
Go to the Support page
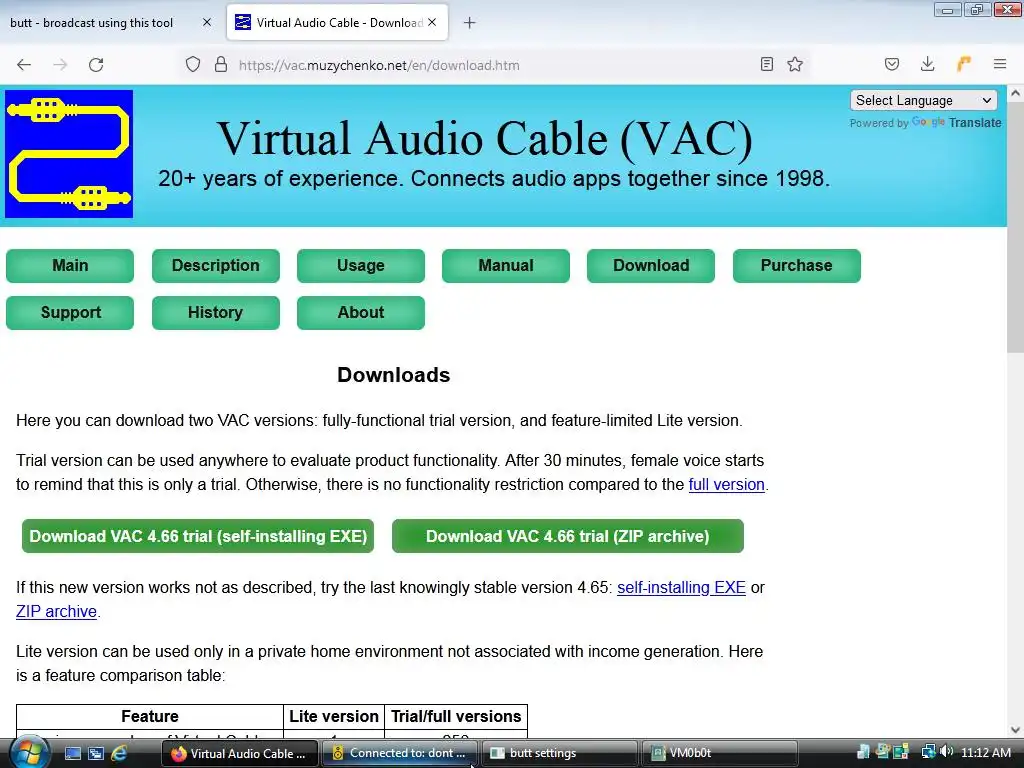[70, 313]
